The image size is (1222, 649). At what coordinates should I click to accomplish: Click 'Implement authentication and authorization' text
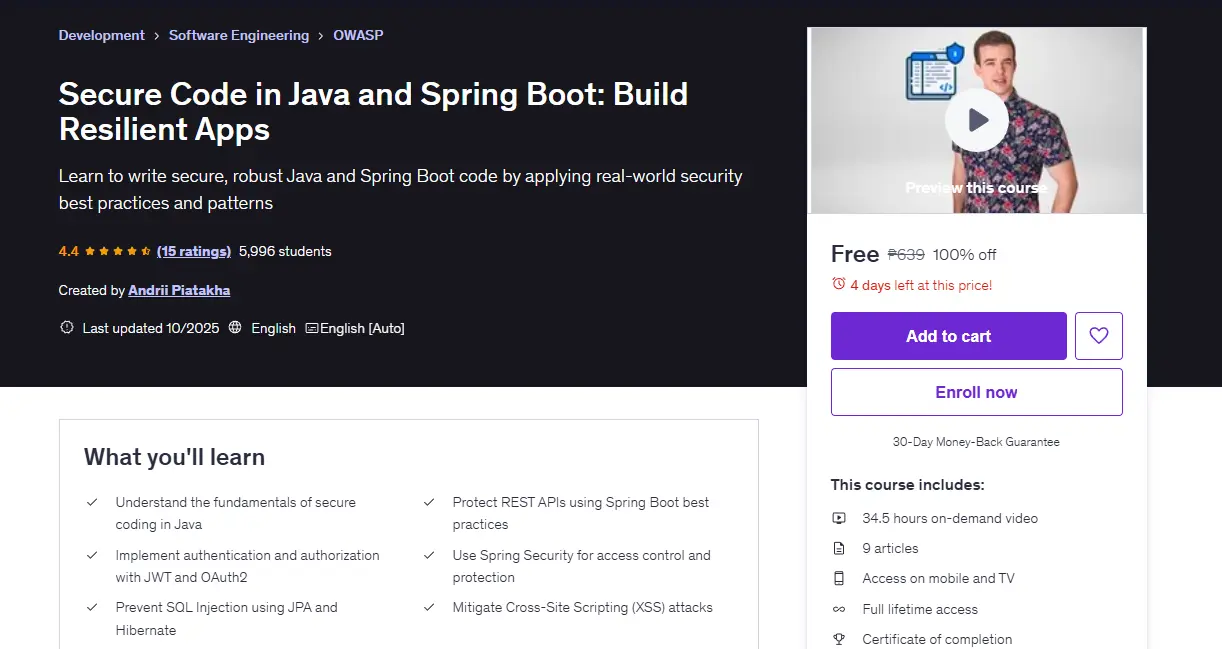point(248,566)
